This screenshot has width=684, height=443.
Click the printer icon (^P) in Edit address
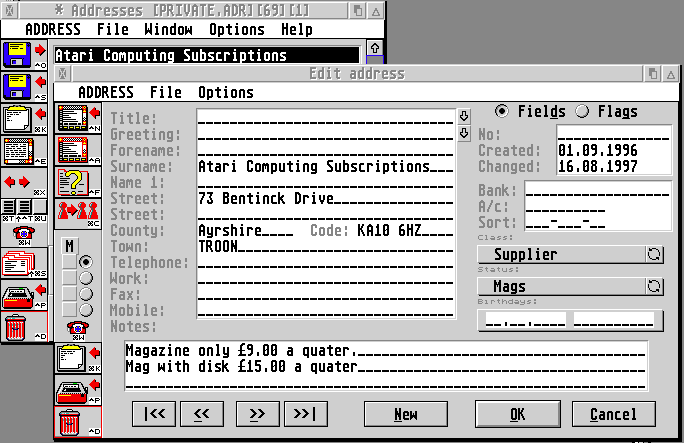78,390
